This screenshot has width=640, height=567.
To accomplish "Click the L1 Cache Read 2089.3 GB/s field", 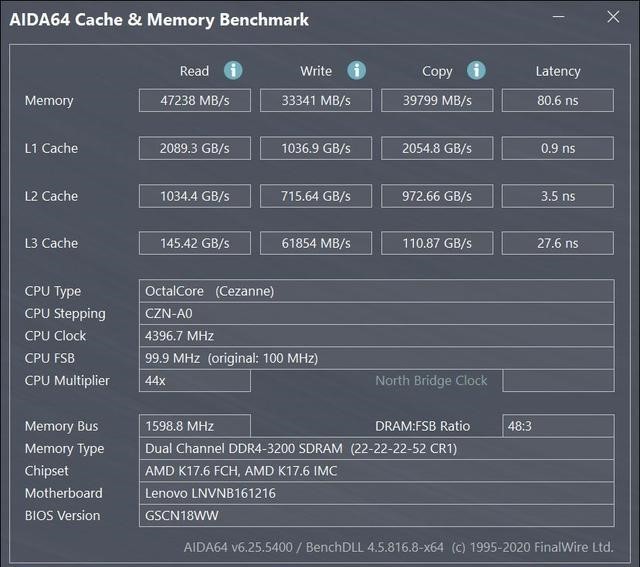I will pos(195,148).
